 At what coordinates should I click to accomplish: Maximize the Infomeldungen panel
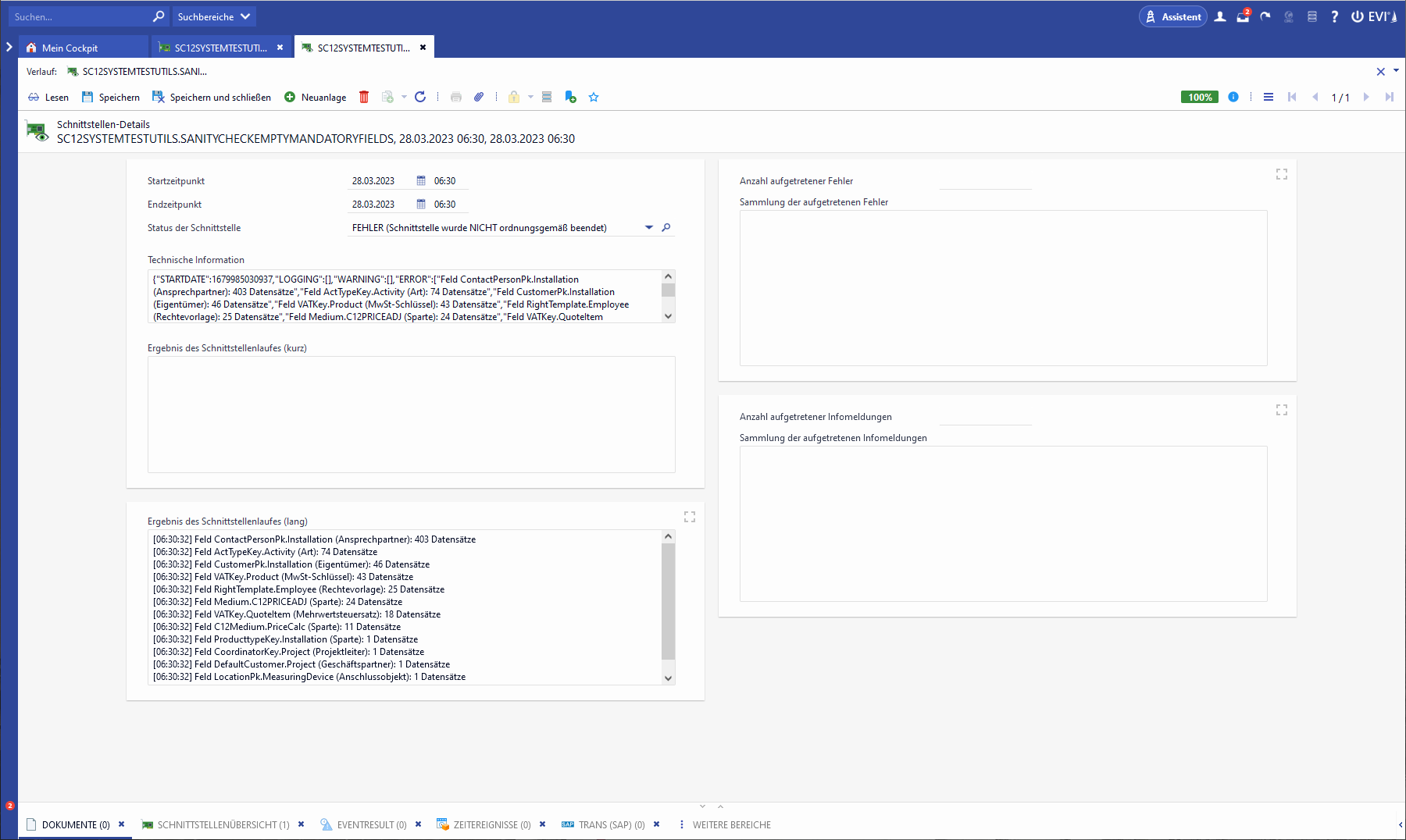click(x=1282, y=410)
